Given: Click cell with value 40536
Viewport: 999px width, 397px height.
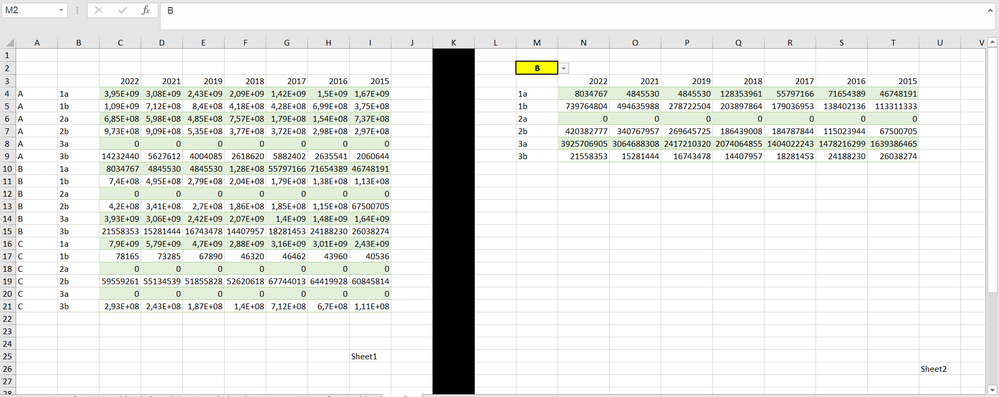Looking at the screenshot, I should point(370,256).
